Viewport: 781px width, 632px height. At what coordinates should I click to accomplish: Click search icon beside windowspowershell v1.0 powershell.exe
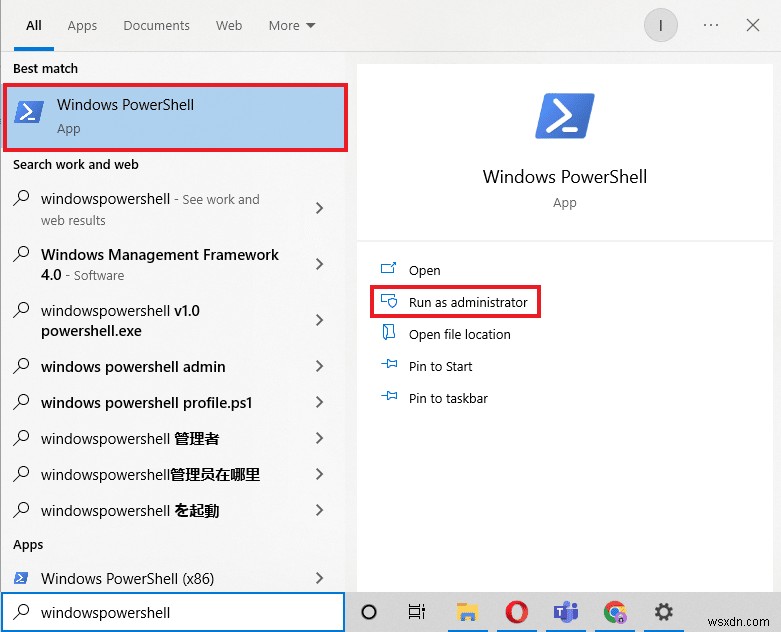[21, 310]
